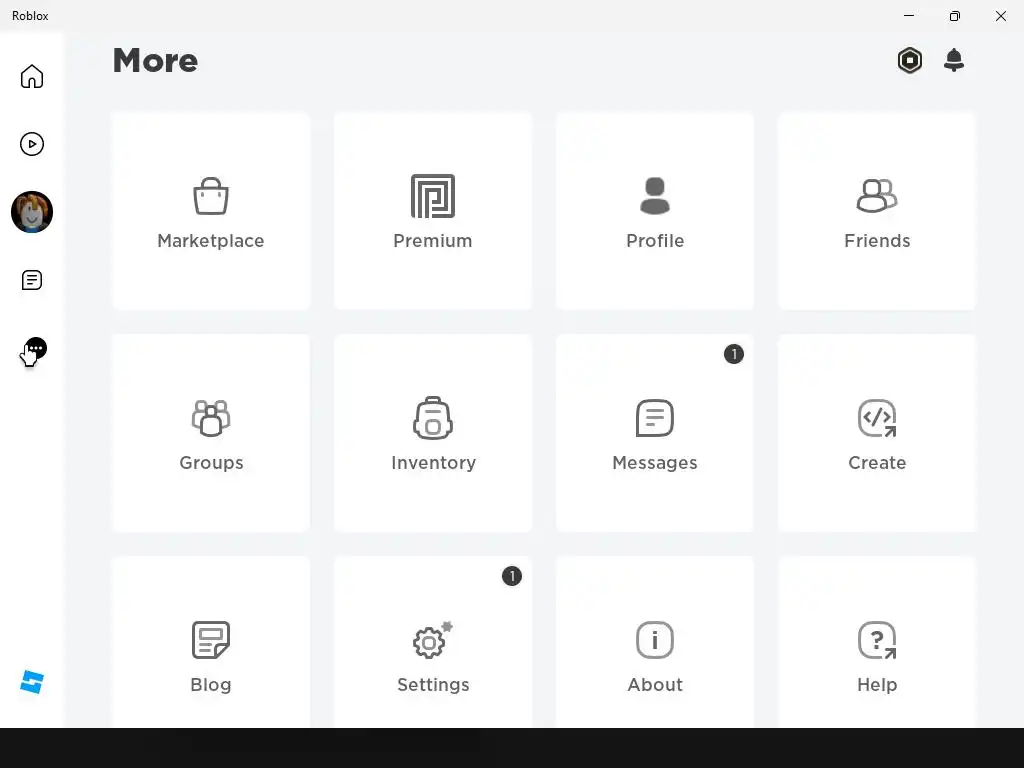Viewport: 1024px width, 768px height.
Task: Click the Marketplace label
Action: [211, 241]
